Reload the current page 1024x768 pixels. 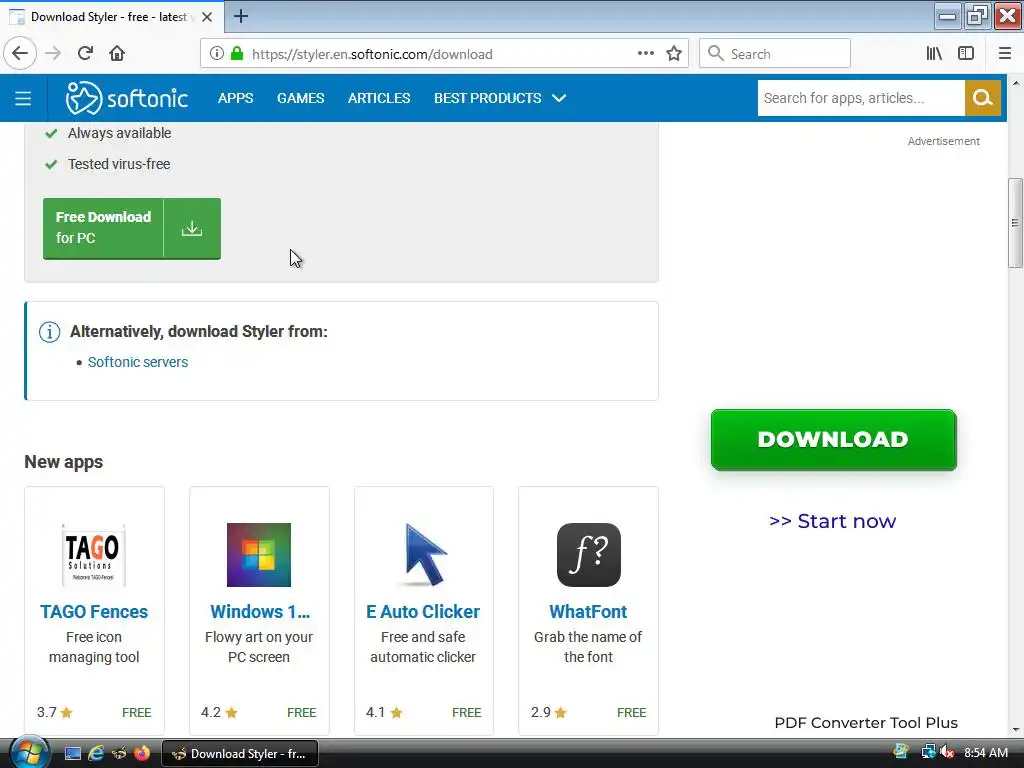85,54
